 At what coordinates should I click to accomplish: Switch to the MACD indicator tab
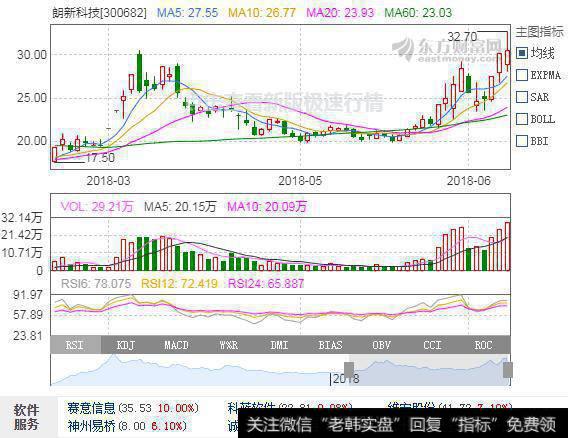pyautogui.click(x=177, y=345)
